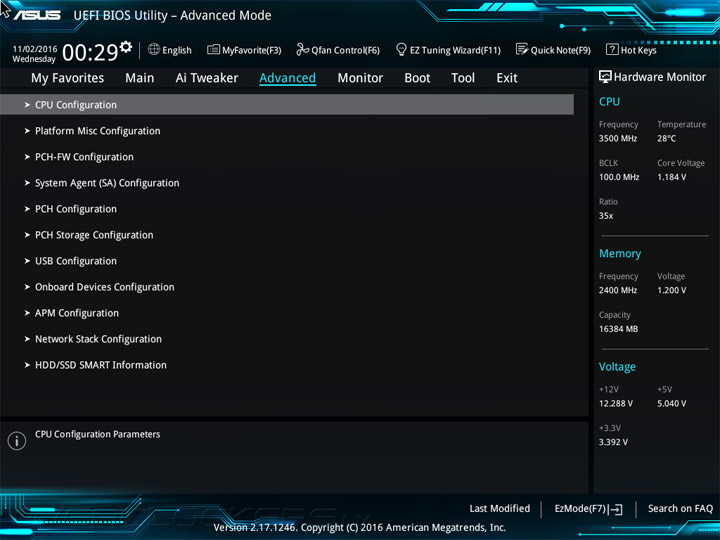Screen dimensions: 720x540
Task: Click the Hot Keys question mark icon
Action: tap(612, 49)
